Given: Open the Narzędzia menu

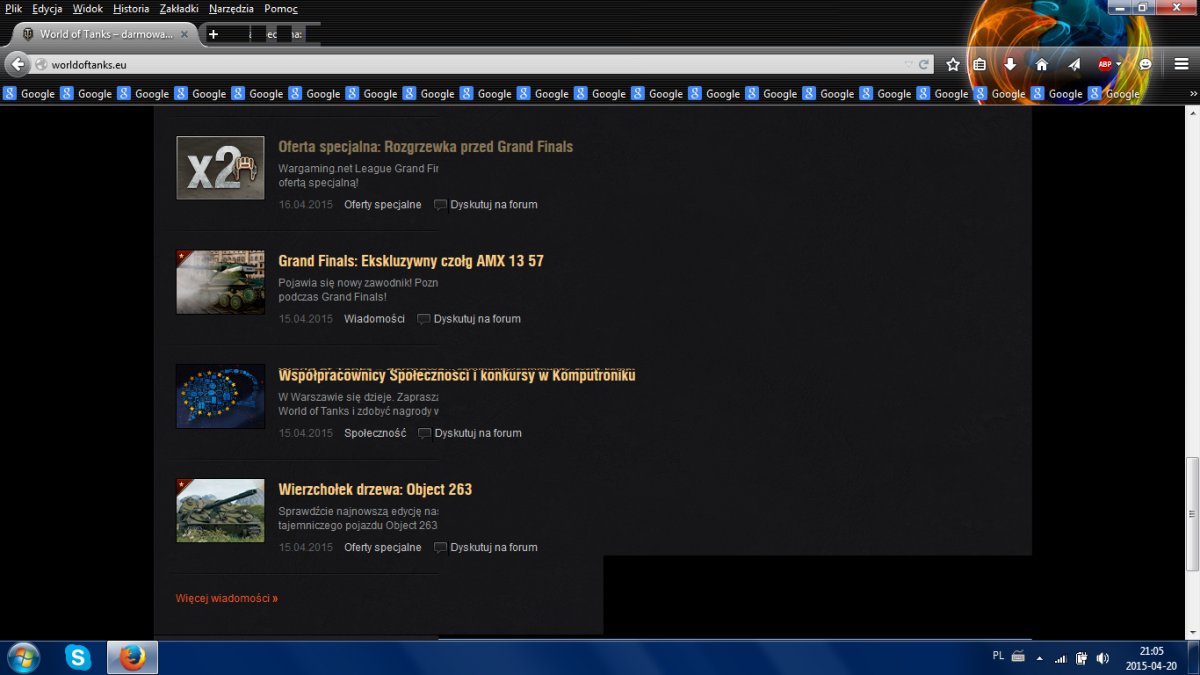Looking at the screenshot, I should [232, 8].
